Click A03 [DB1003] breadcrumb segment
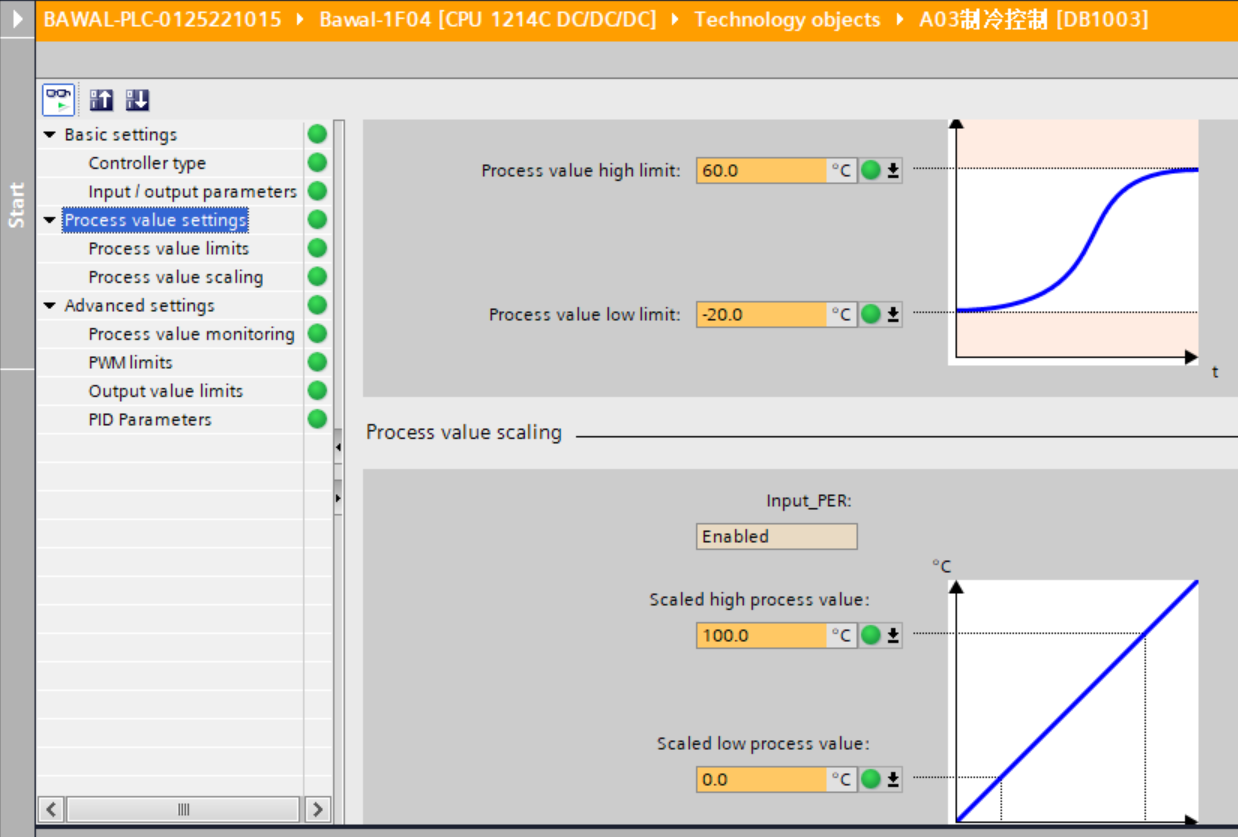This screenshot has width=1238, height=837. point(1034,19)
